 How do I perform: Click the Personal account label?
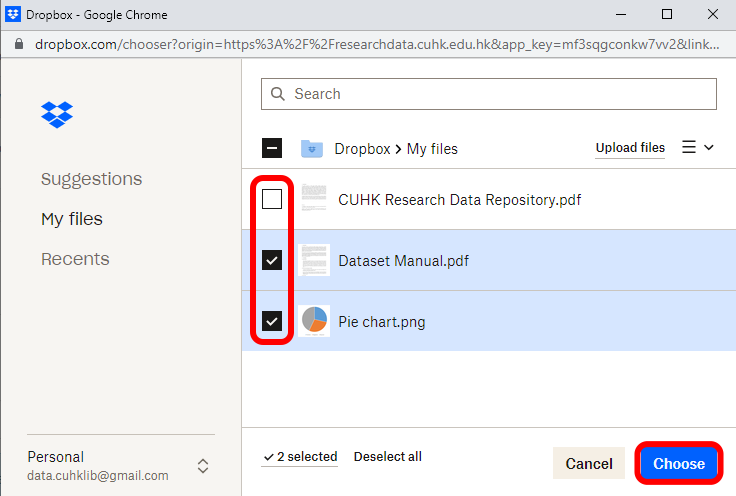click(55, 457)
